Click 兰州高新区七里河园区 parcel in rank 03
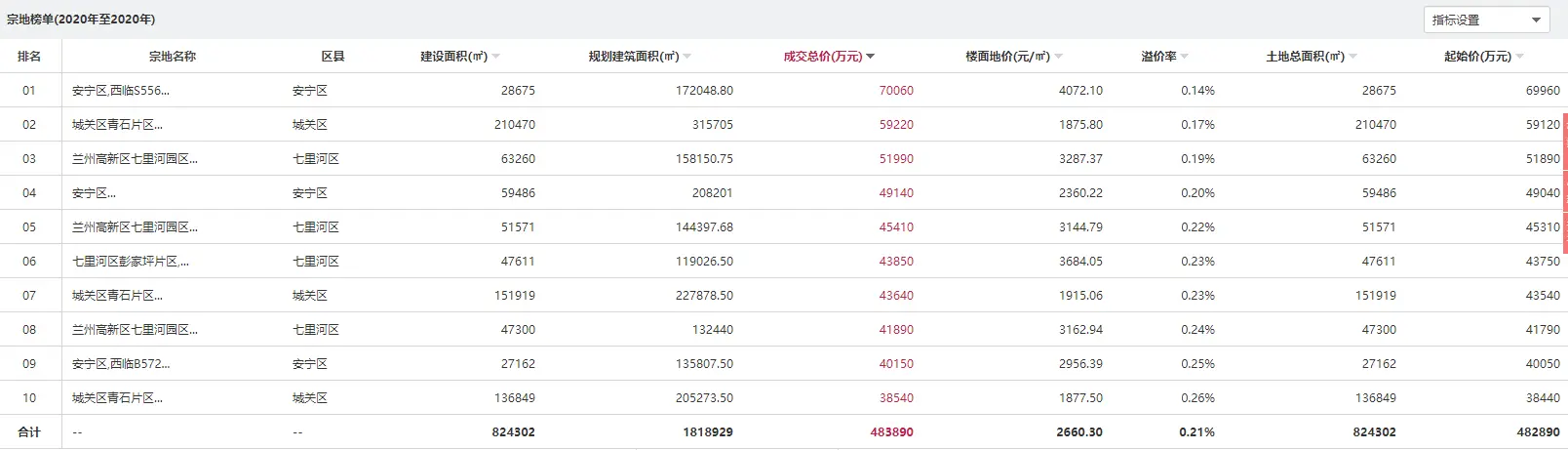Screen dimensions: 1568x450 coord(135,159)
